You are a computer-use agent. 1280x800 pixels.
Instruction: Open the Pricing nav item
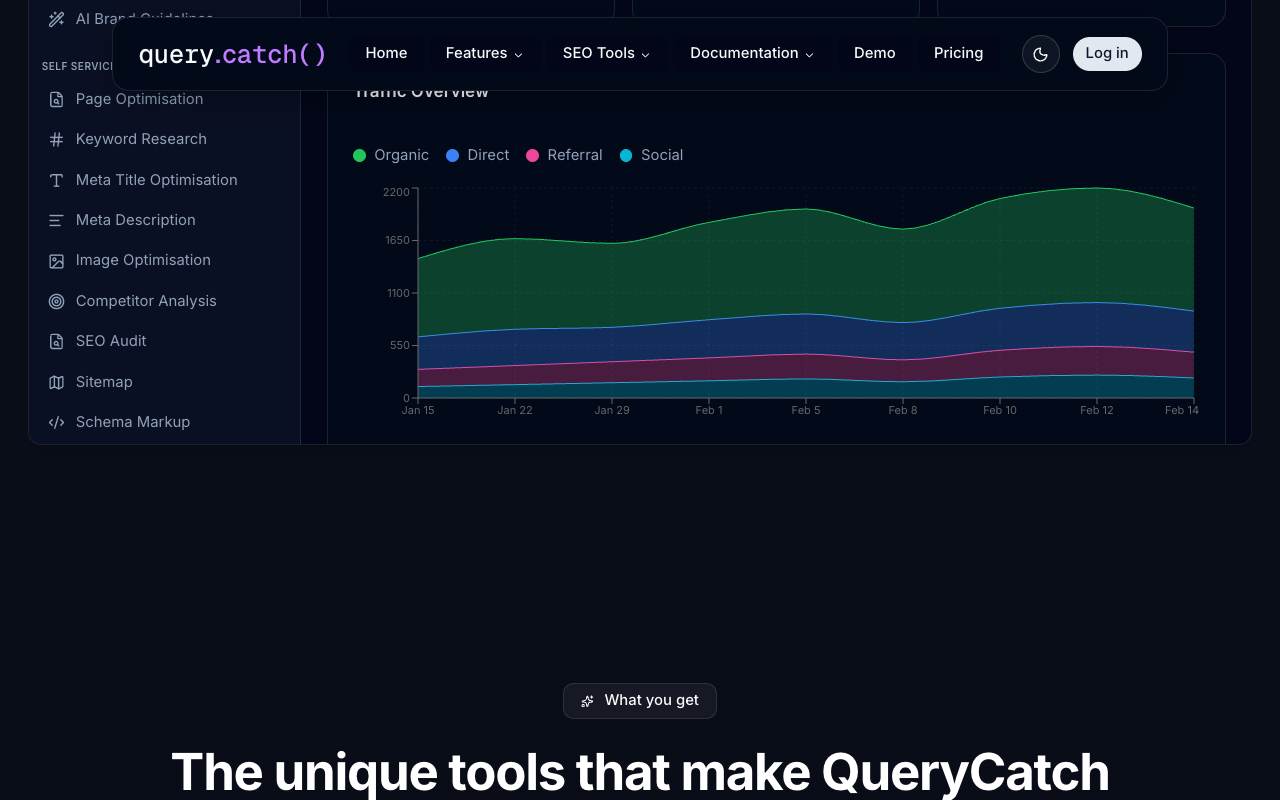958,53
